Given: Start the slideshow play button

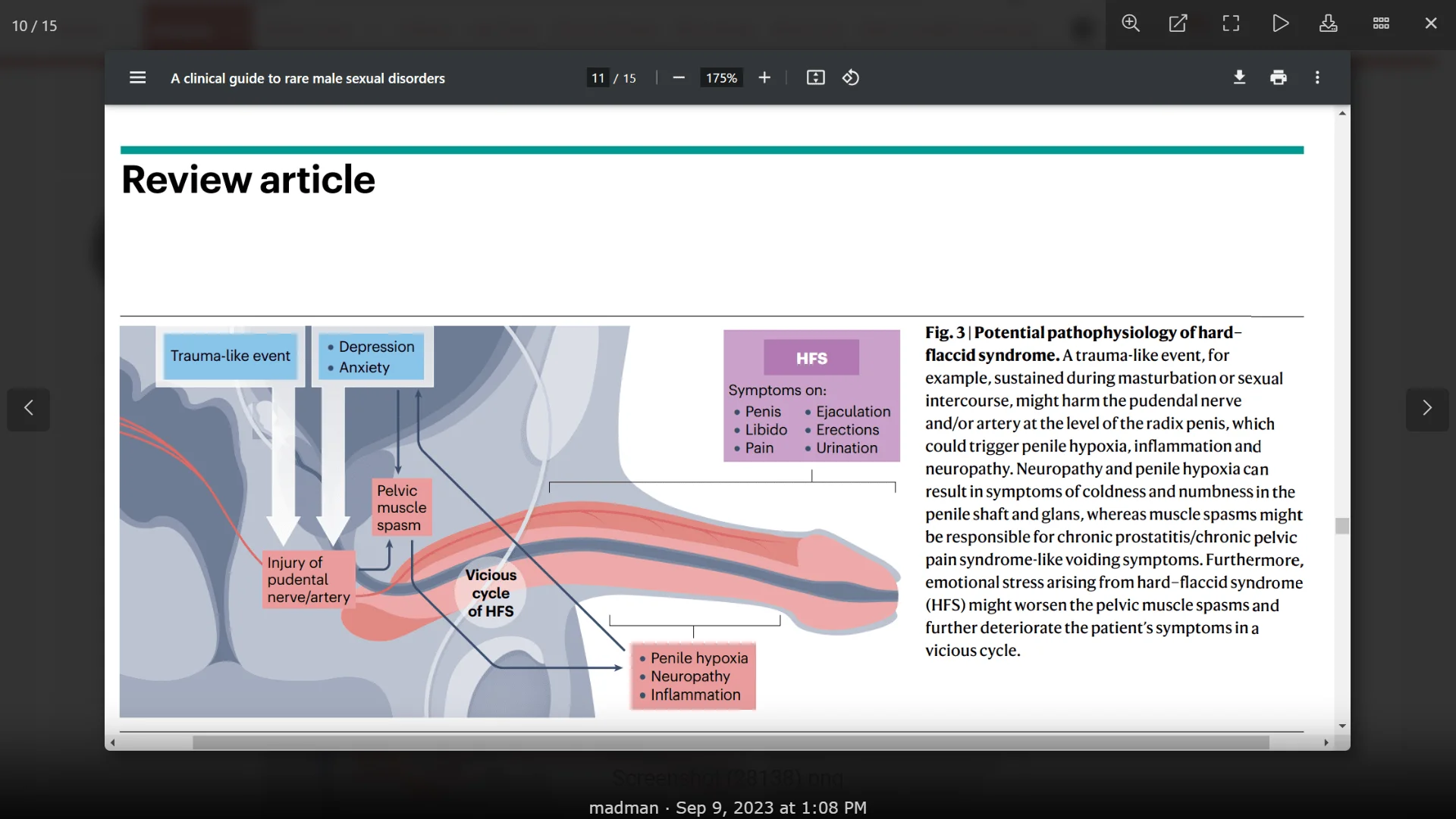Looking at the screenshot, I should click(1280, 24).
